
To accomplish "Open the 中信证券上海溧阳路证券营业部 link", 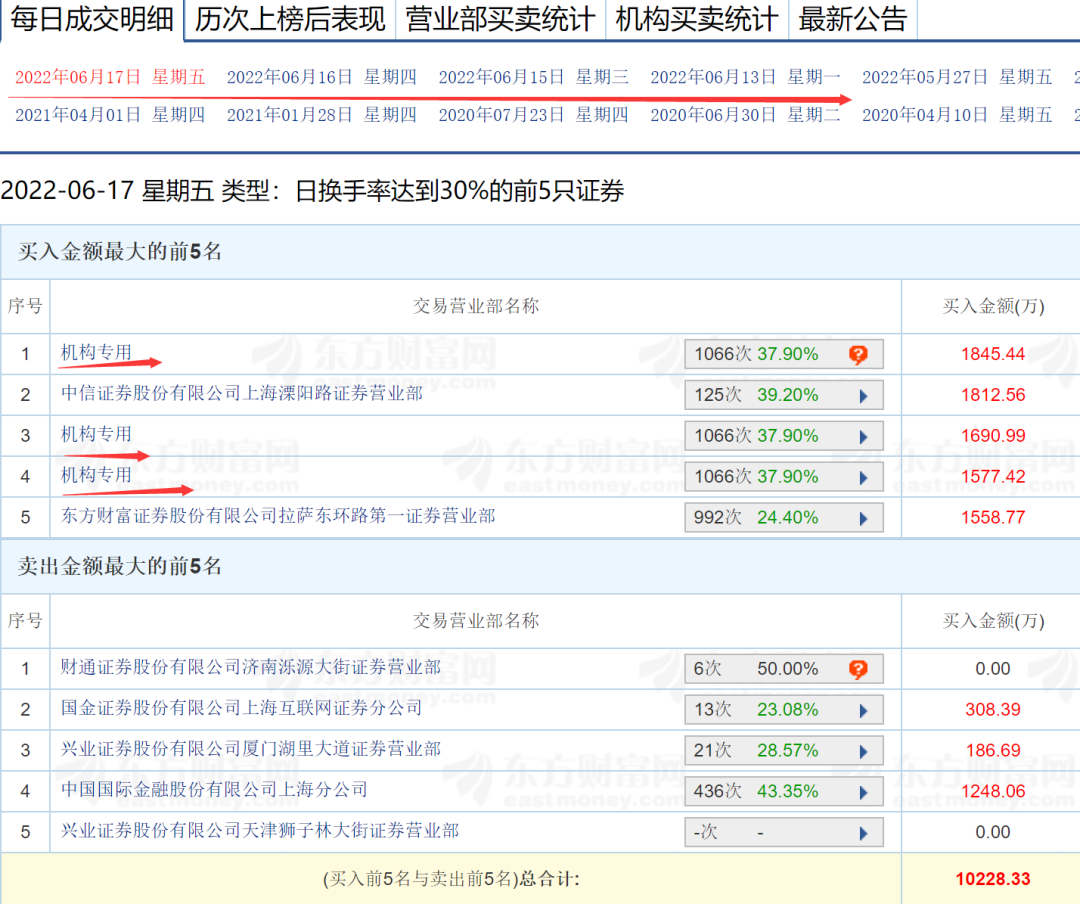I will (x=242, y=394).
